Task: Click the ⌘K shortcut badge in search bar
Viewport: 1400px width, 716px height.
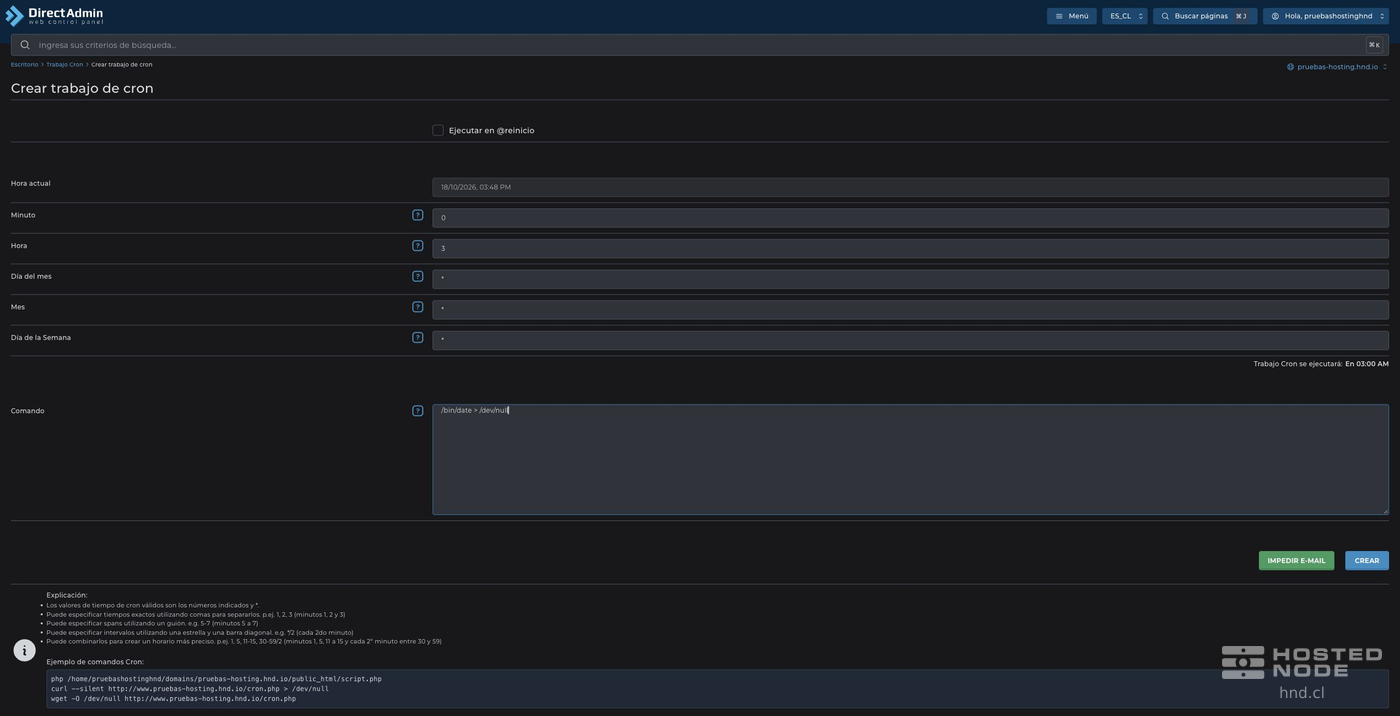Action: click(x=1374, y=45)
